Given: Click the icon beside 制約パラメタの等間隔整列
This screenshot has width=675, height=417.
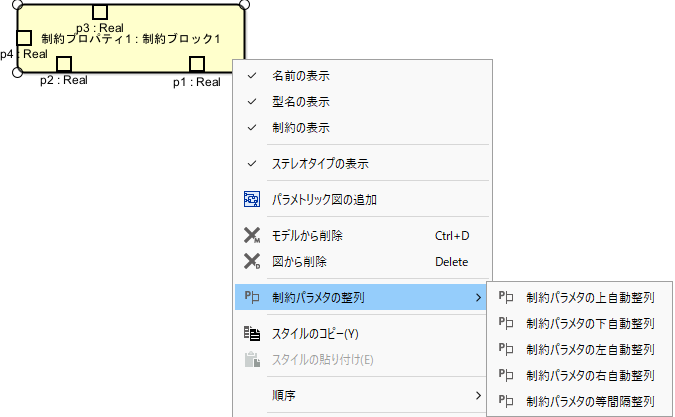Looking at the screenshot, I should click(506, 401).
